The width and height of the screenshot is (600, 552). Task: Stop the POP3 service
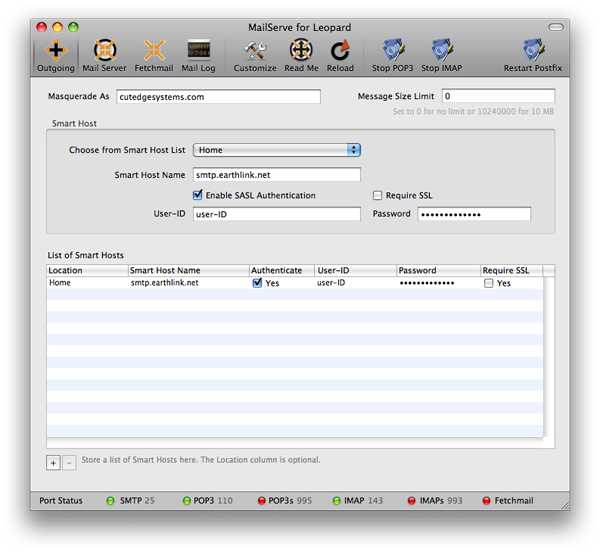click(394, 54)
